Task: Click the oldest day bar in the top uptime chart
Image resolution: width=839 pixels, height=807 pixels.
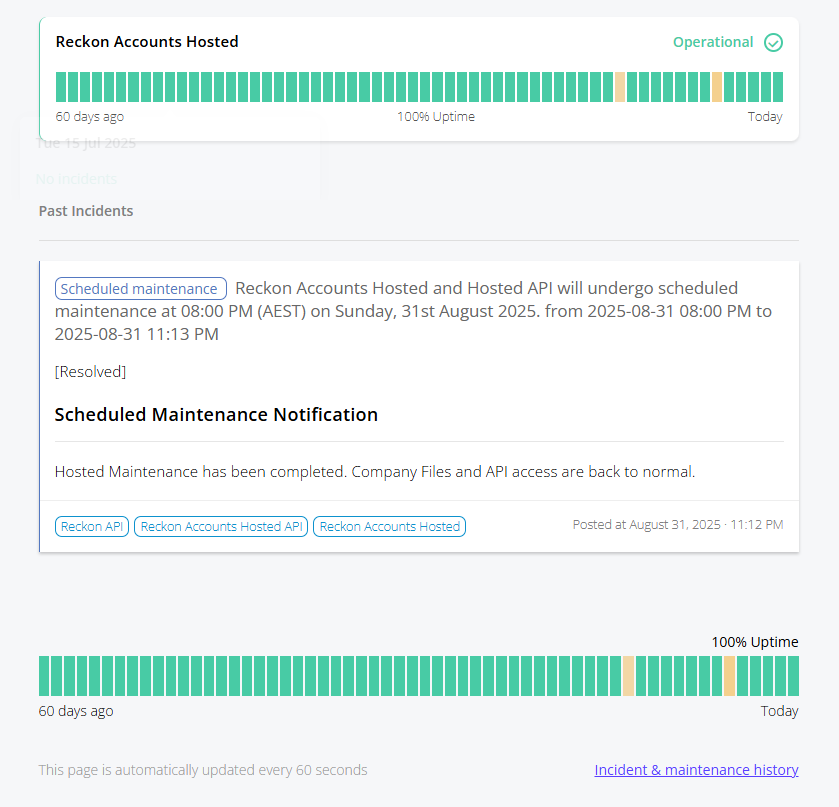Action: [x=61, y=87]
